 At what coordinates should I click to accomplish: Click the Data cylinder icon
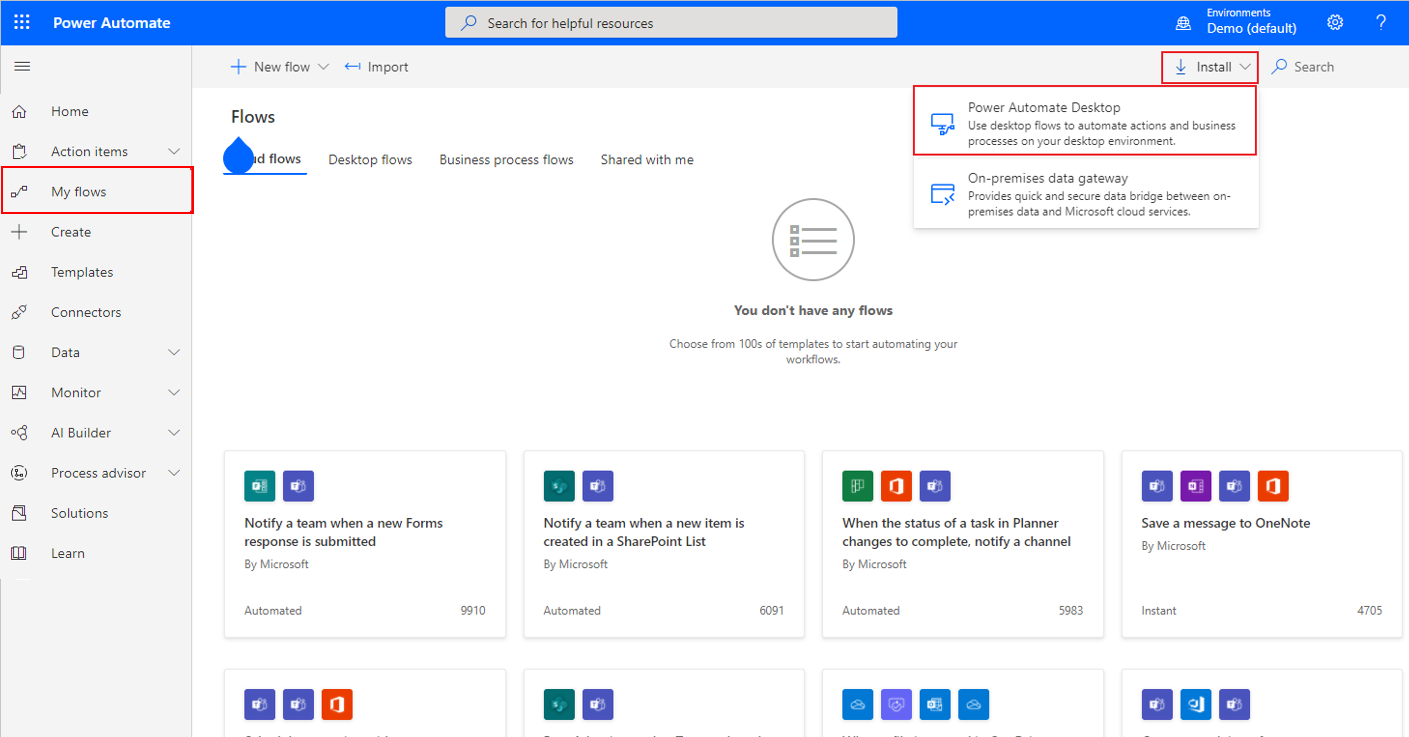coord(19,352)
